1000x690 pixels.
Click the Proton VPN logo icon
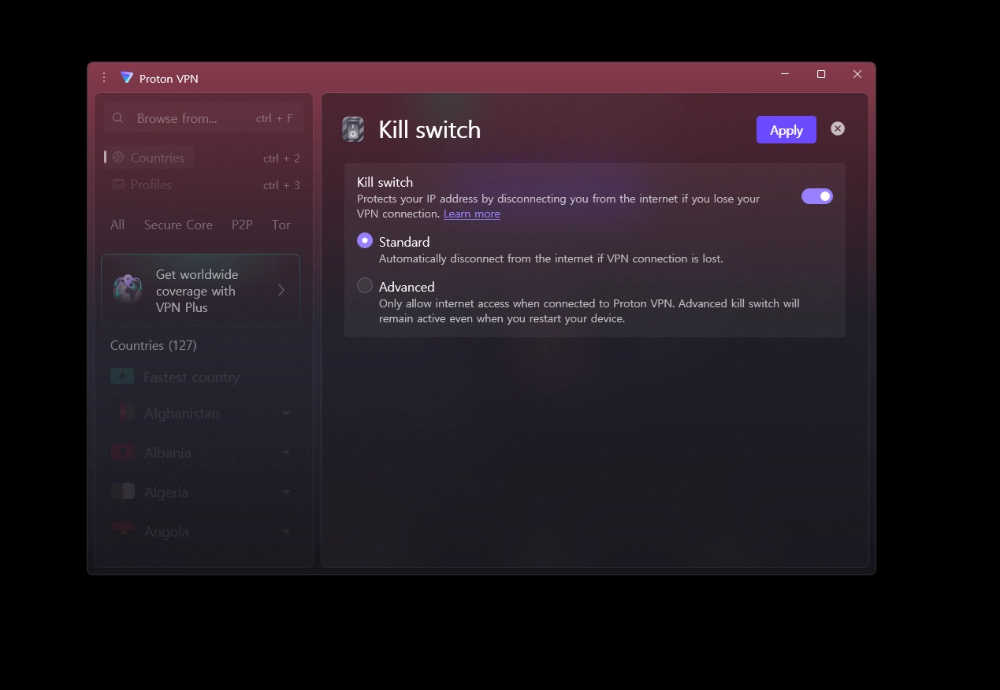127,78
